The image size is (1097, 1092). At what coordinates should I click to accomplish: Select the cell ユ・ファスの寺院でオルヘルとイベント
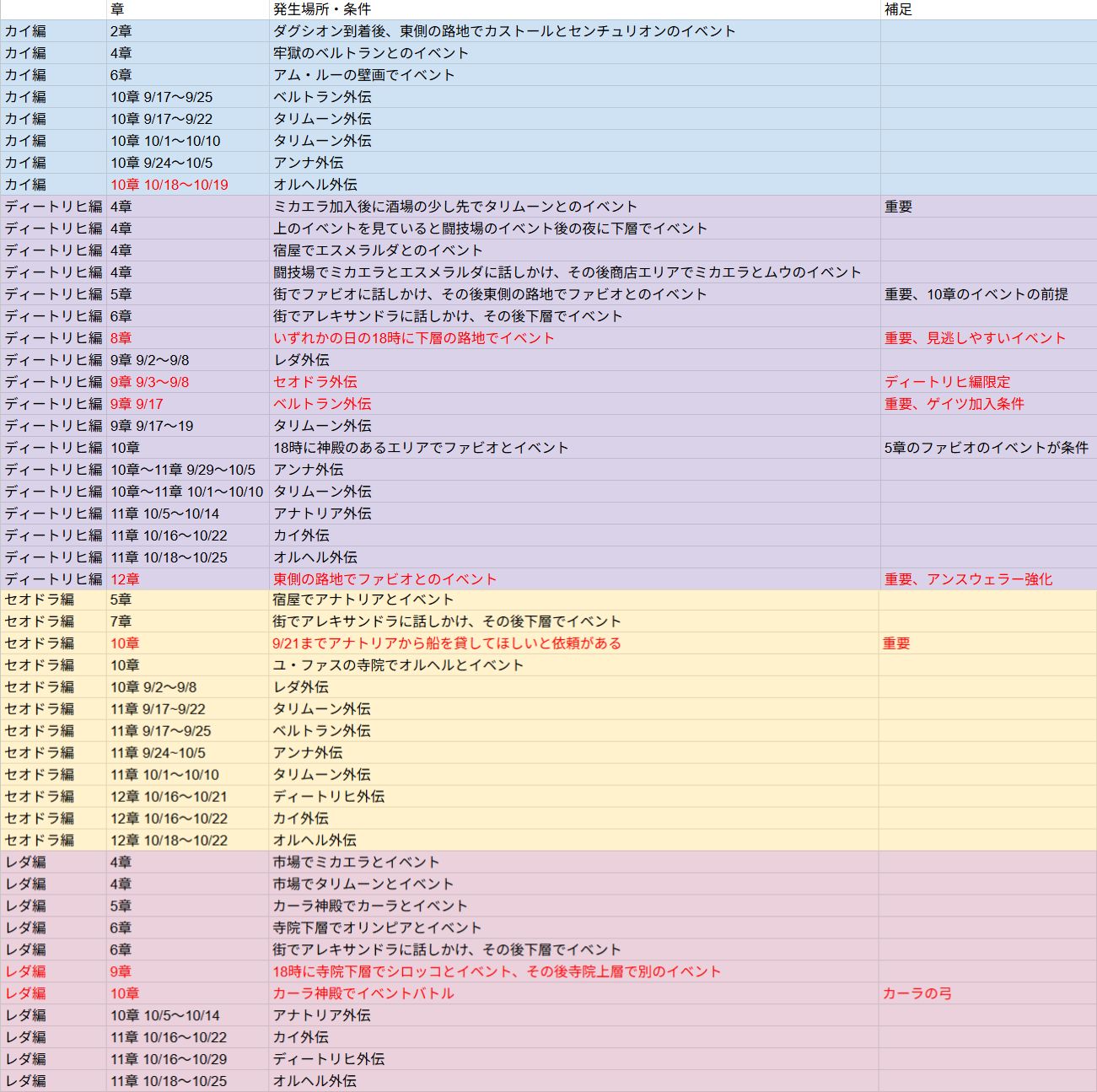point(574,665)
